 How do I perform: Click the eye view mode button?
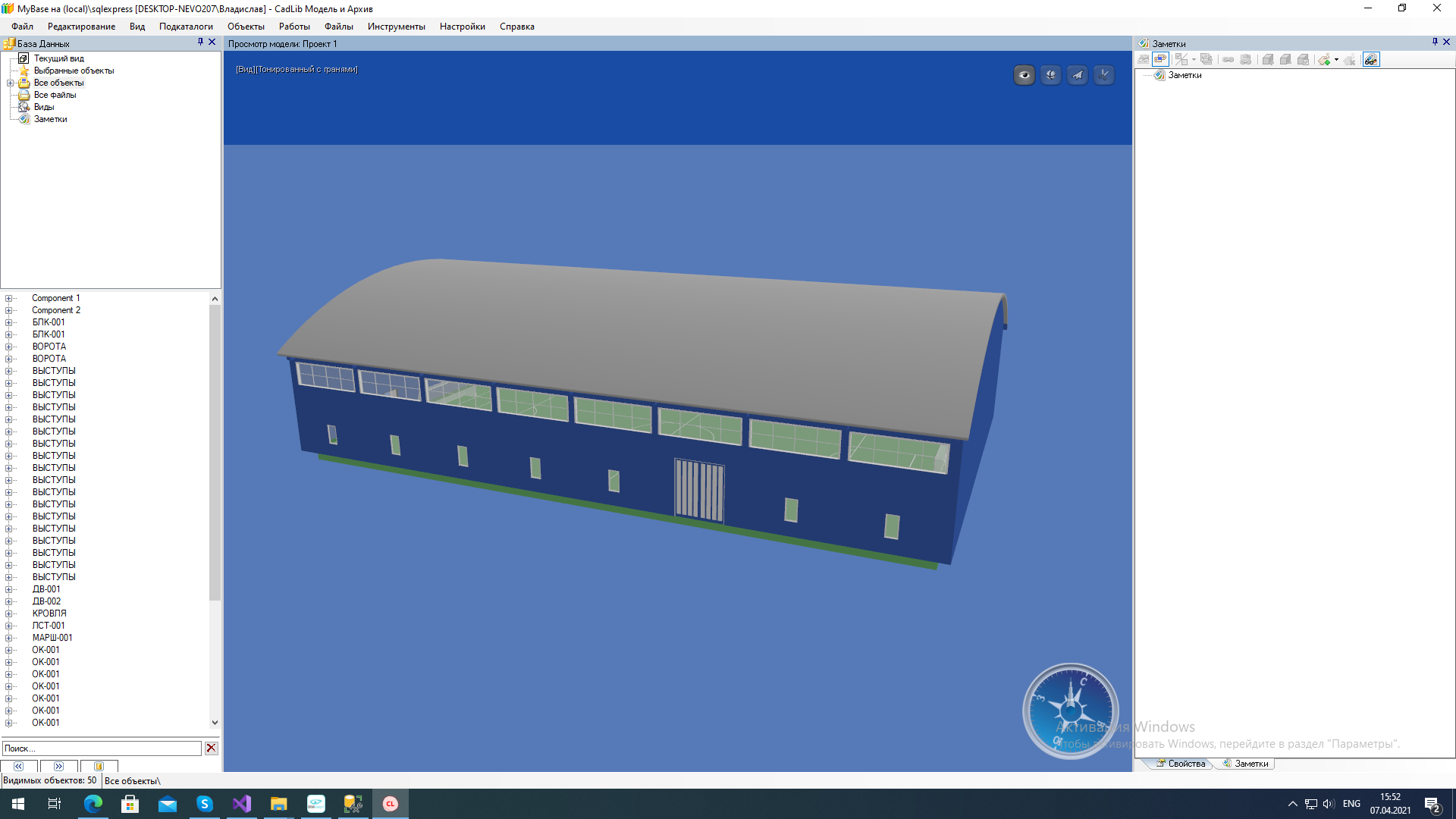[x=1025, y=75]
